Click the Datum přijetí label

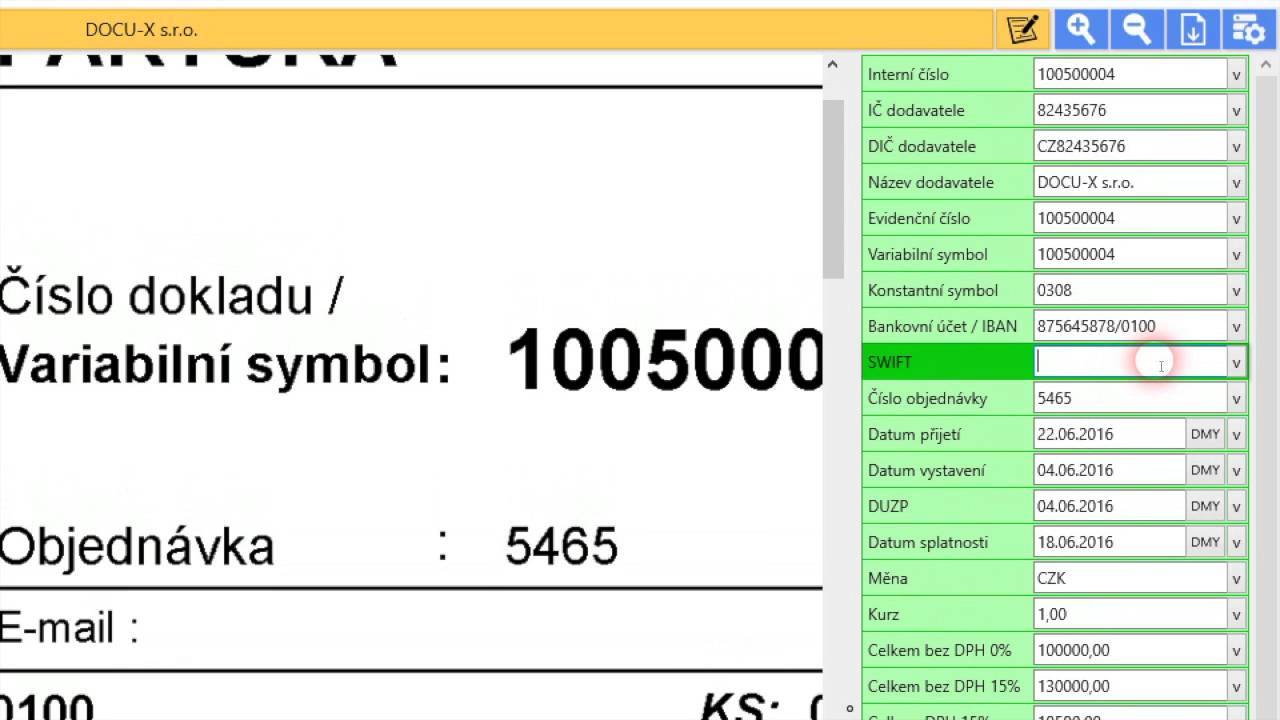[914, 435]
